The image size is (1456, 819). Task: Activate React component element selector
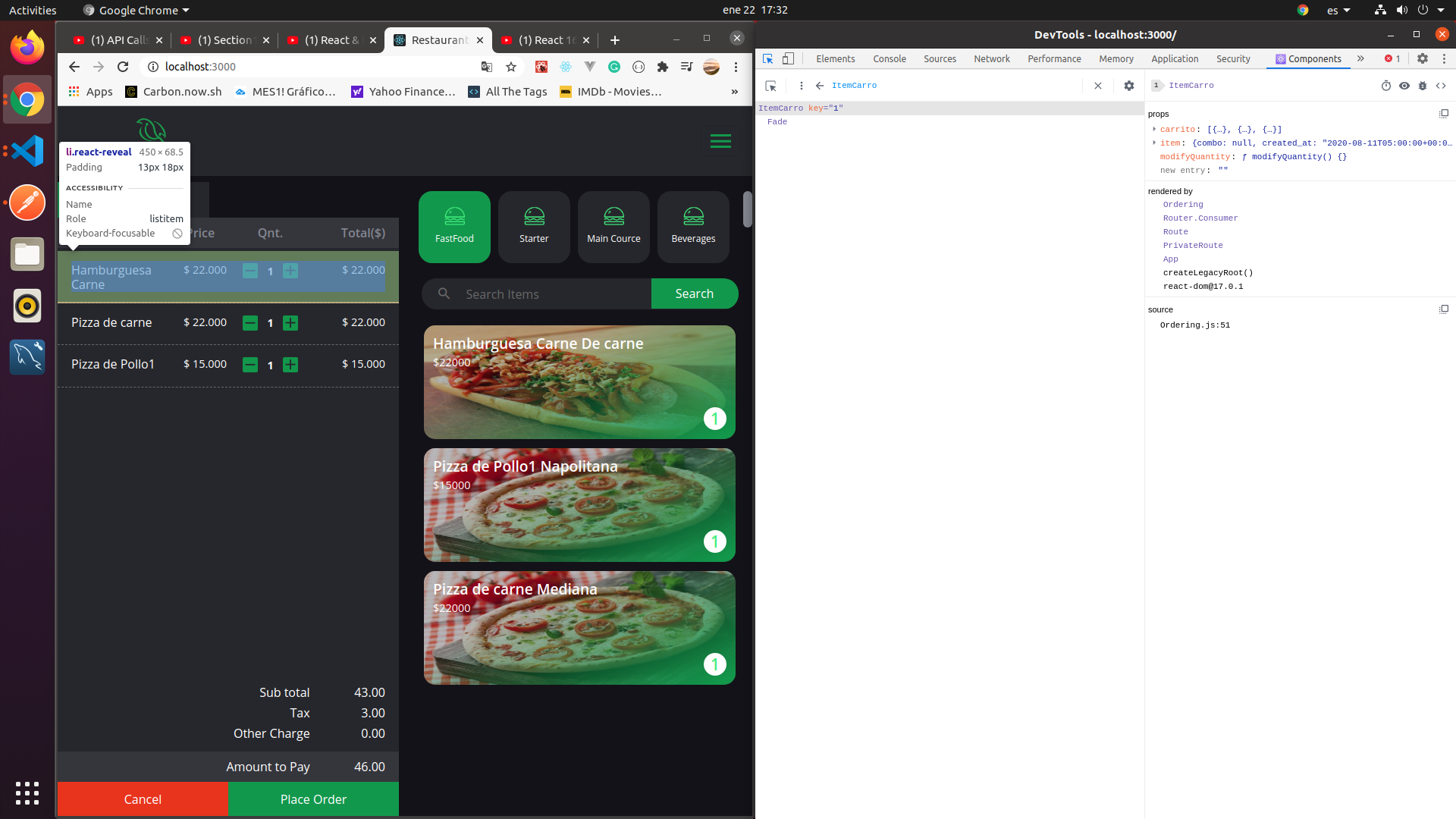point(771,86)
